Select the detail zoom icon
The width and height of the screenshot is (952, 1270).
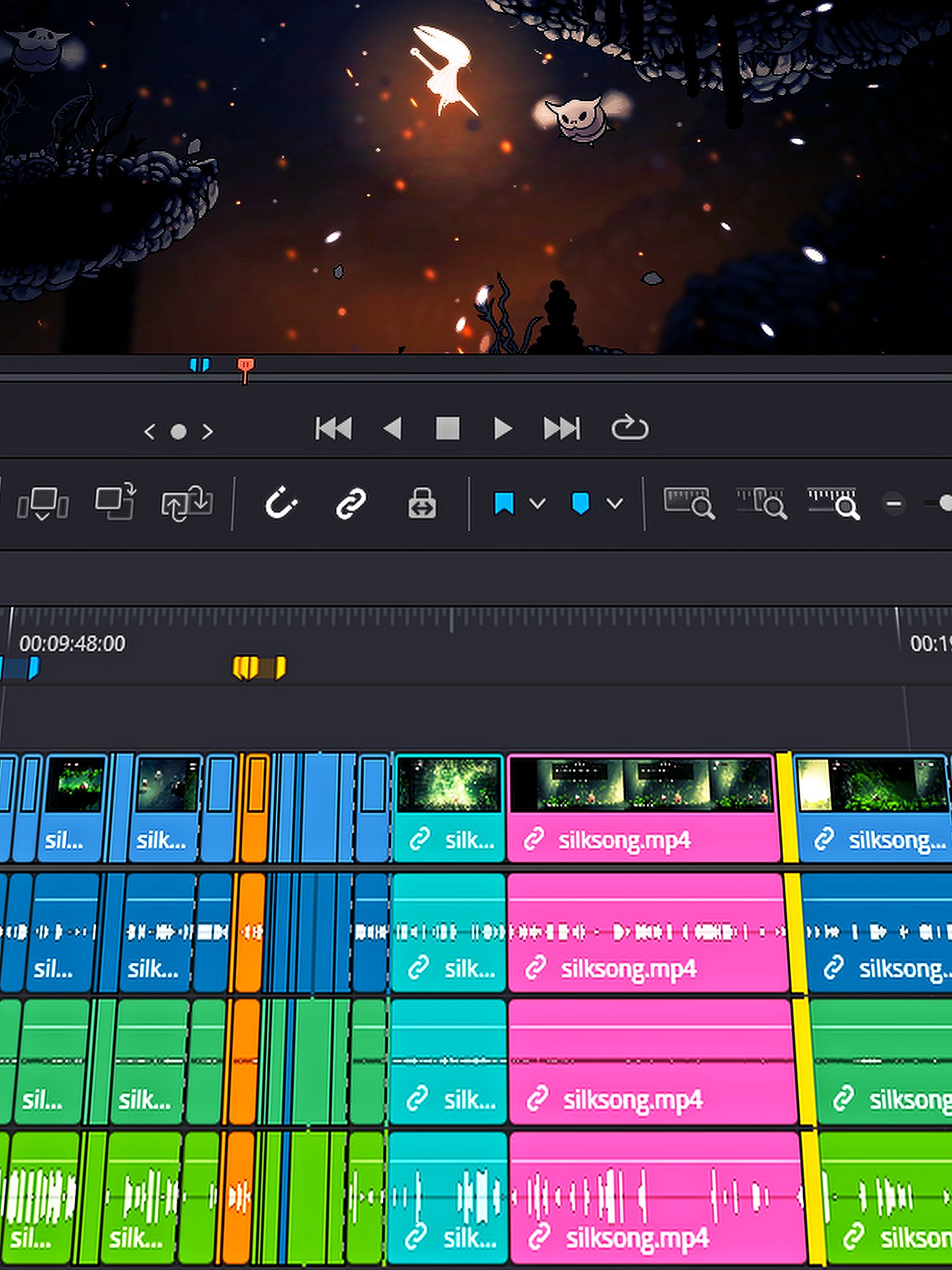[762, 503]
